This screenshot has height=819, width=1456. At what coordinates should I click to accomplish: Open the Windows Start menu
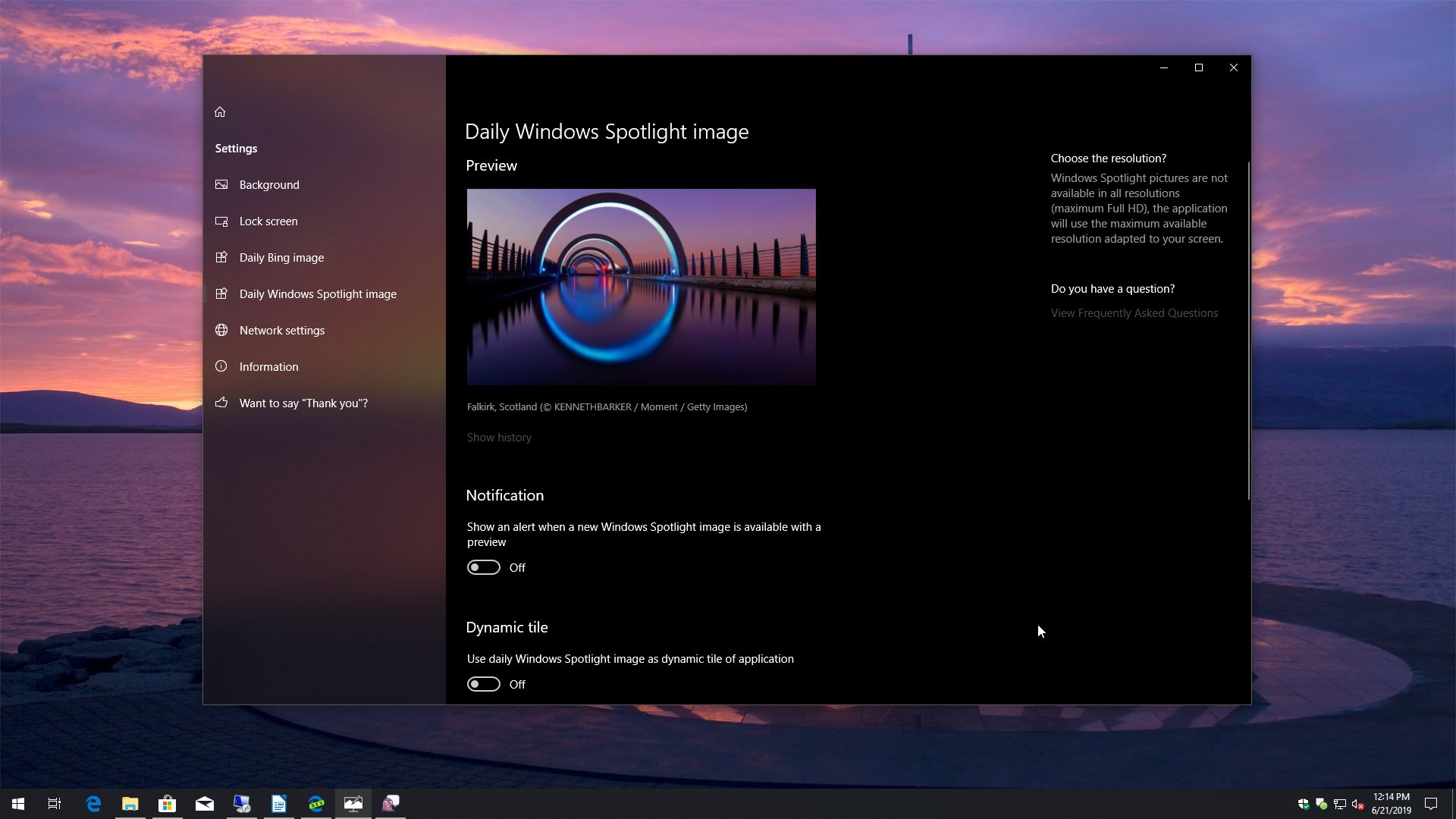[18, 804]
